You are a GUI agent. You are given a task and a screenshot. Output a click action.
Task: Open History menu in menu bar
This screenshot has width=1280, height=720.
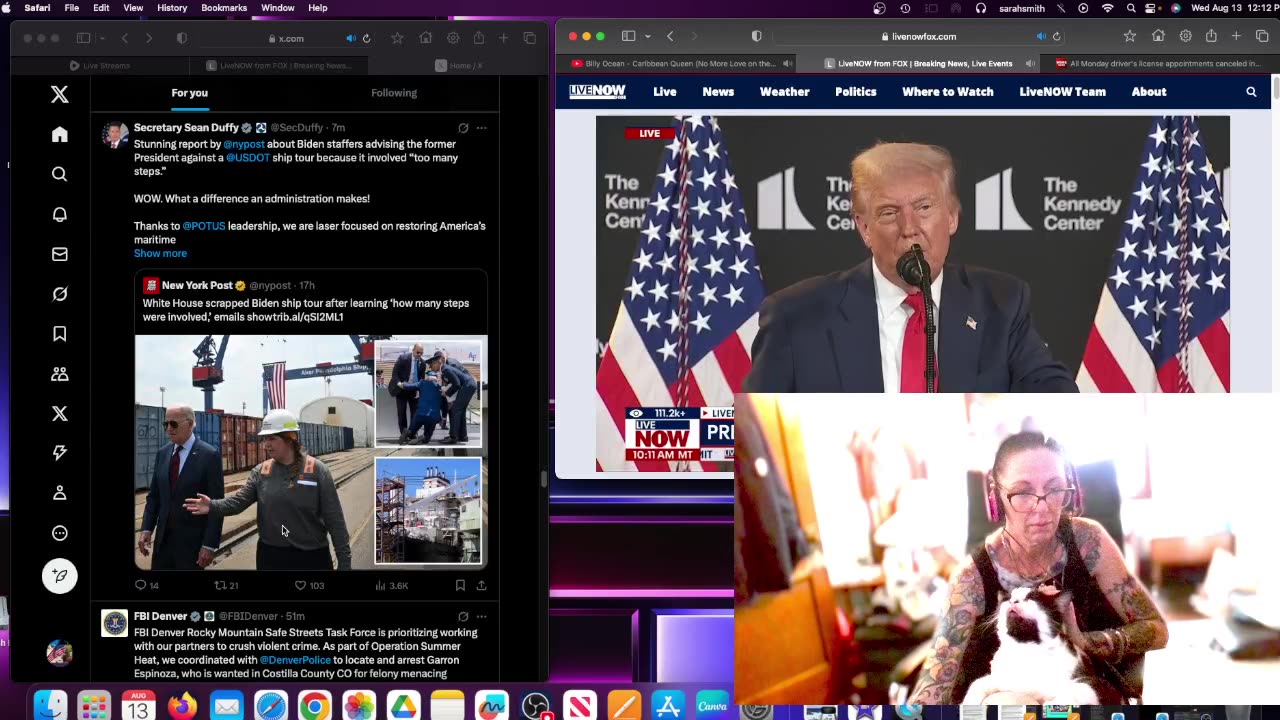[172, 8]
